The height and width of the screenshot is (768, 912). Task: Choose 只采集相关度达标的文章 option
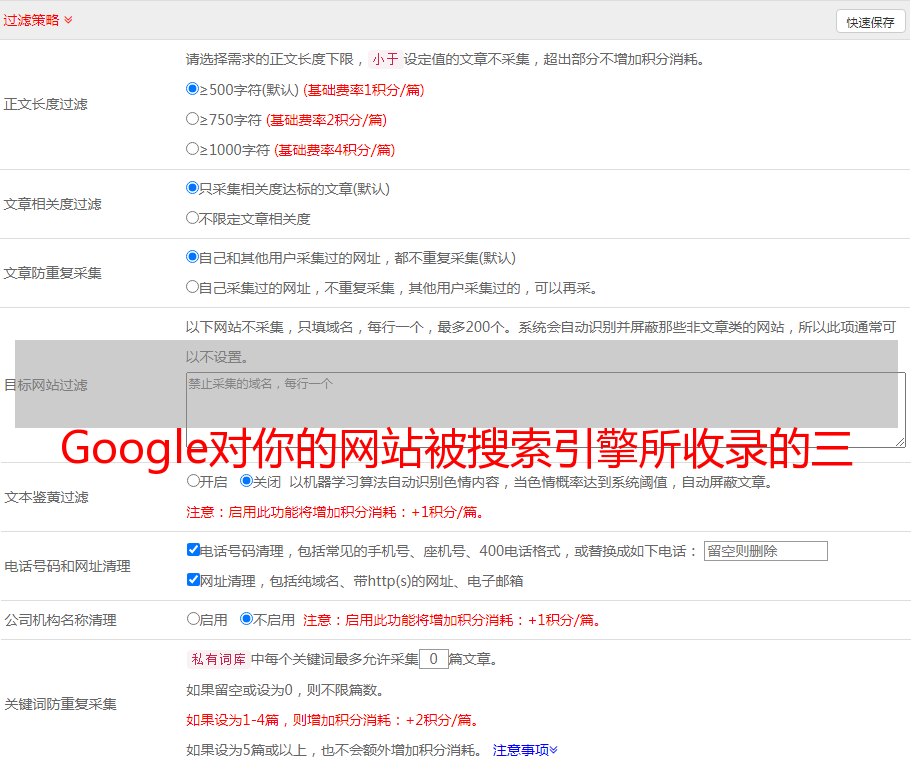pyautogui.click(x=193, y=188)
